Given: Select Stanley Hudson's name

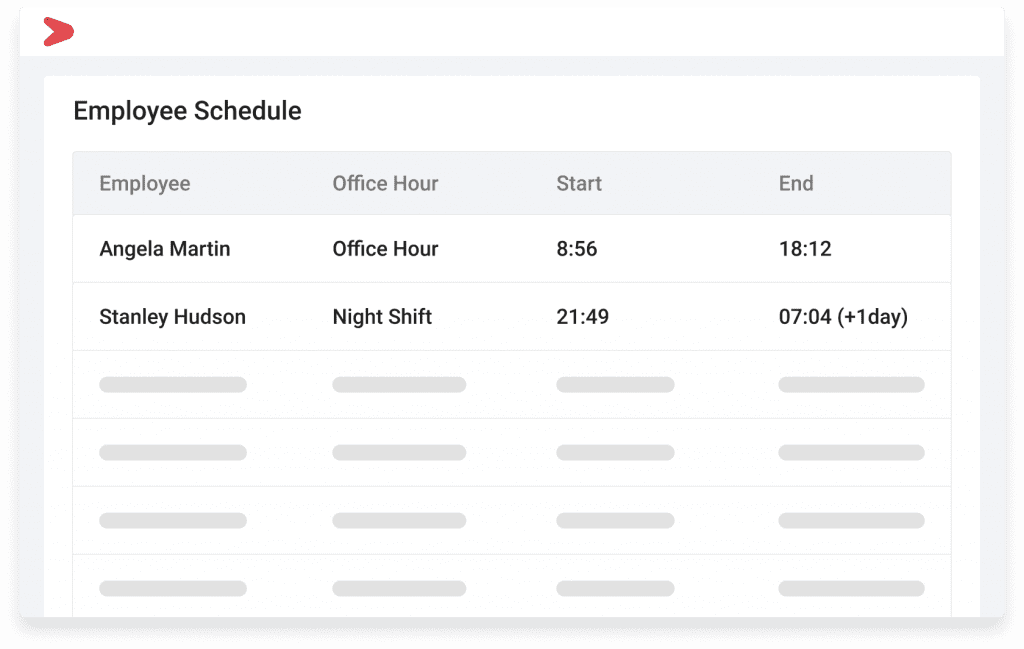Looking at the screenshot, I should pyautogui.click(x=172, y=316).
